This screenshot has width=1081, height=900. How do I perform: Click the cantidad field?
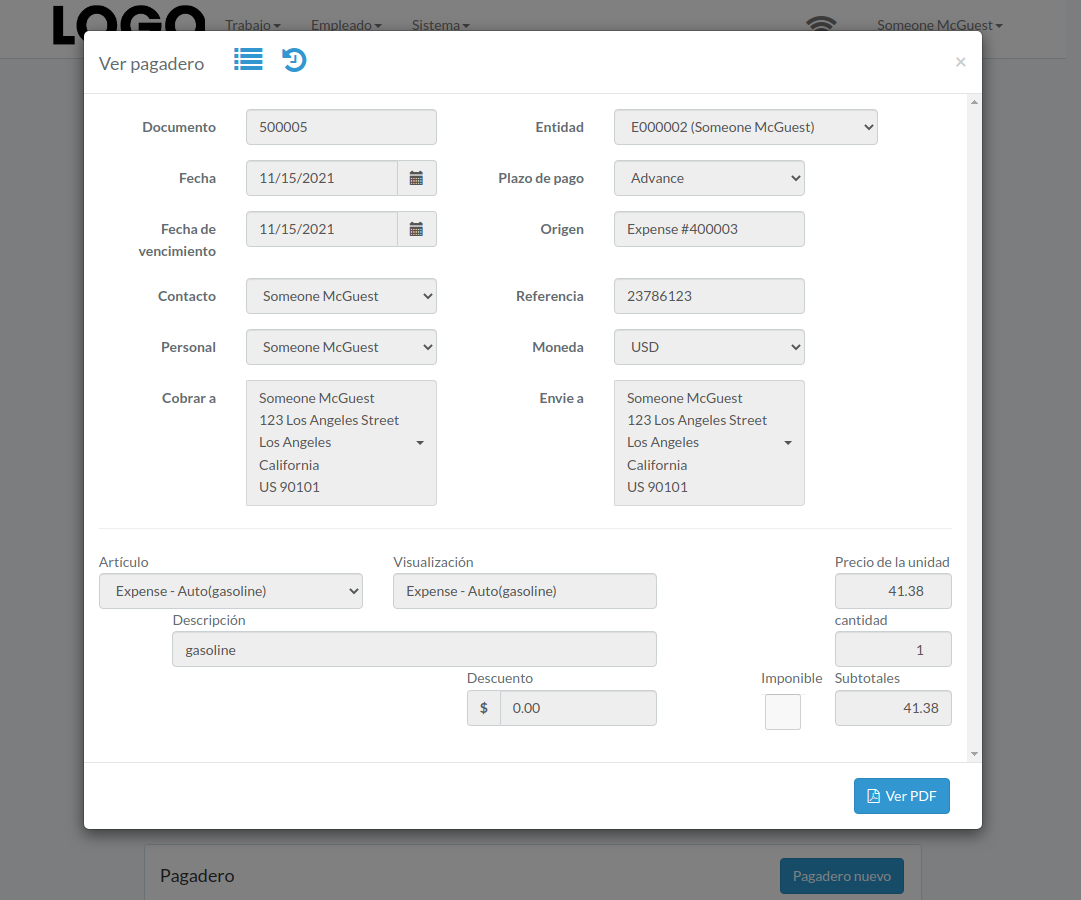point(893,650)
